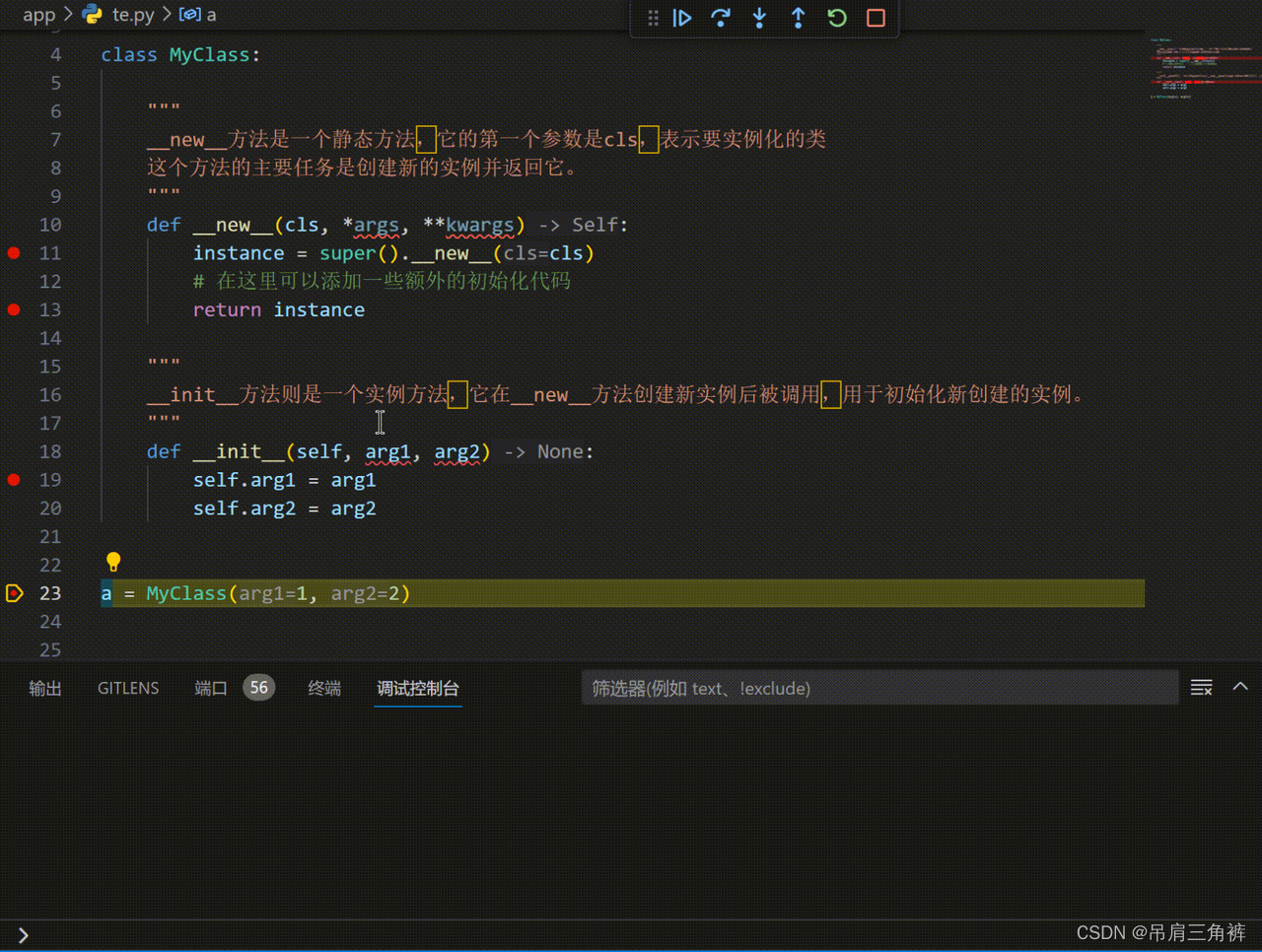Screen dimensions: 1262x952
Task: Click the current execution arrow on line 23
Action: [x=14, y=593]
